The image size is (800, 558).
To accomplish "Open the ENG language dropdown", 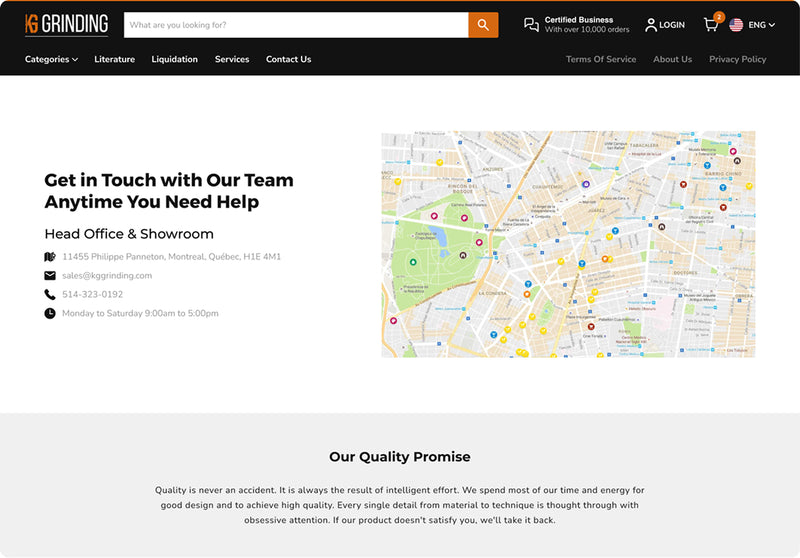I will click(x=761, y=25).
